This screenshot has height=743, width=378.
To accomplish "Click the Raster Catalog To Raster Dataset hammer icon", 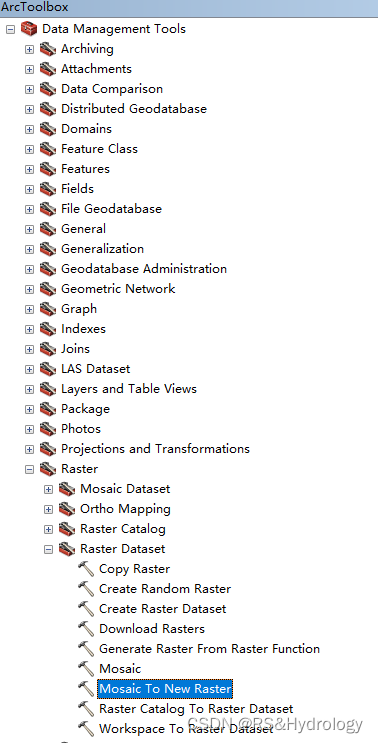I will [x=86, y=709].
